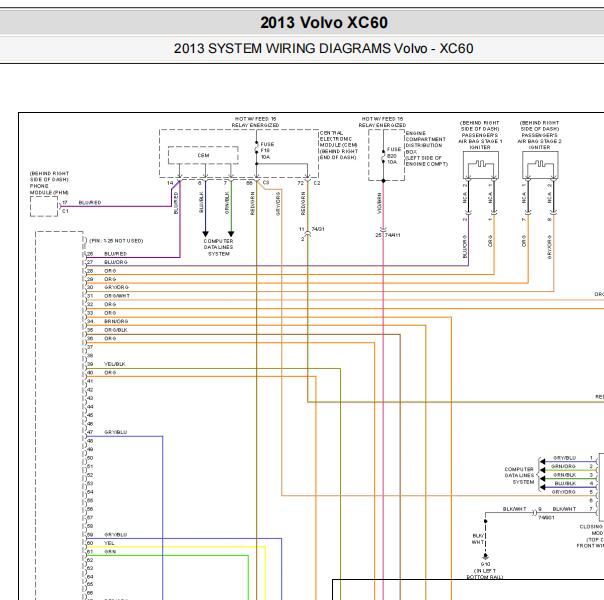Click the "2013 SYSTEM WIRING DIAGRAMS Volvo - XC60" subtitle
The image size is (604, 600).
[x=324, y=49]
